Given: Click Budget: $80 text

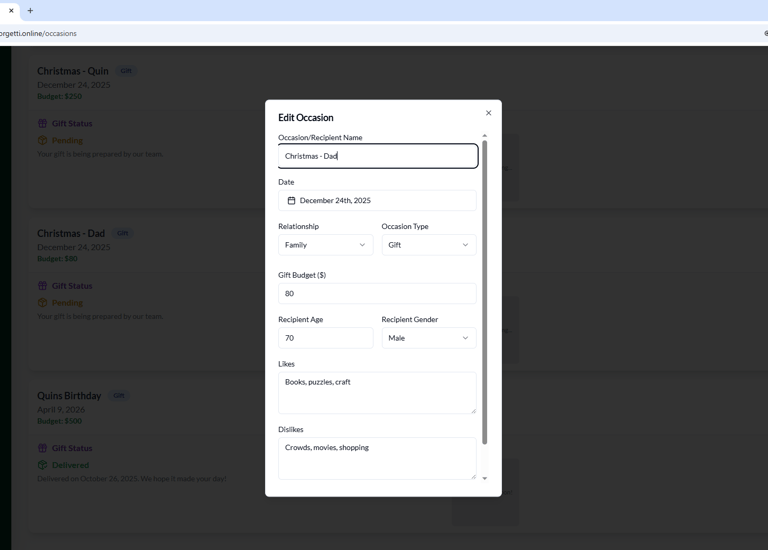Looking at the screenshot, I should tap(57, 259).
